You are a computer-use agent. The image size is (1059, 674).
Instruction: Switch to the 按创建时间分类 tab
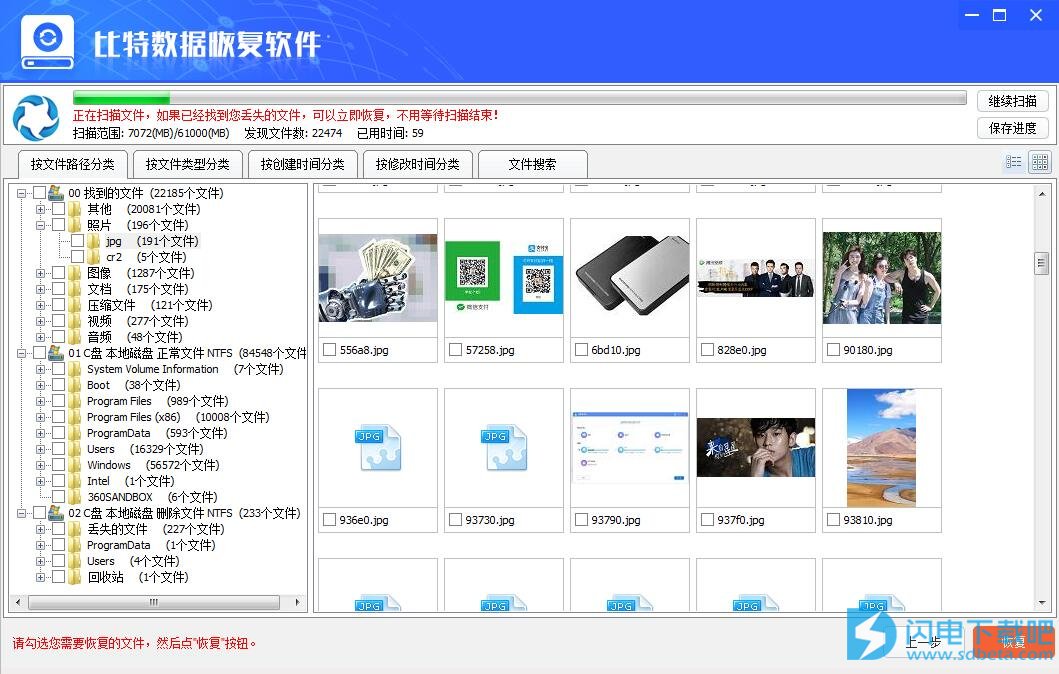point(302,164)
